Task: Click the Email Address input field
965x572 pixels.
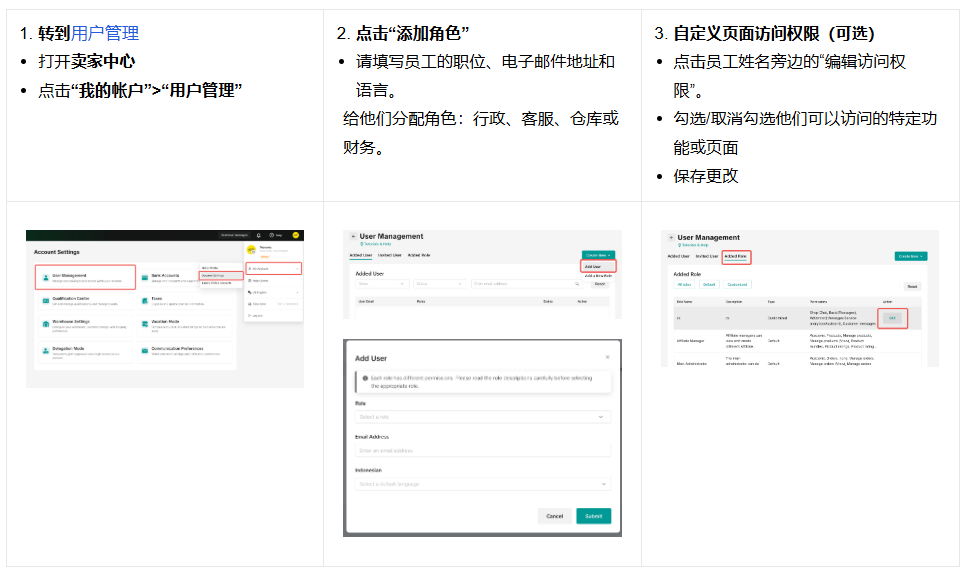Action: (482, 451)
